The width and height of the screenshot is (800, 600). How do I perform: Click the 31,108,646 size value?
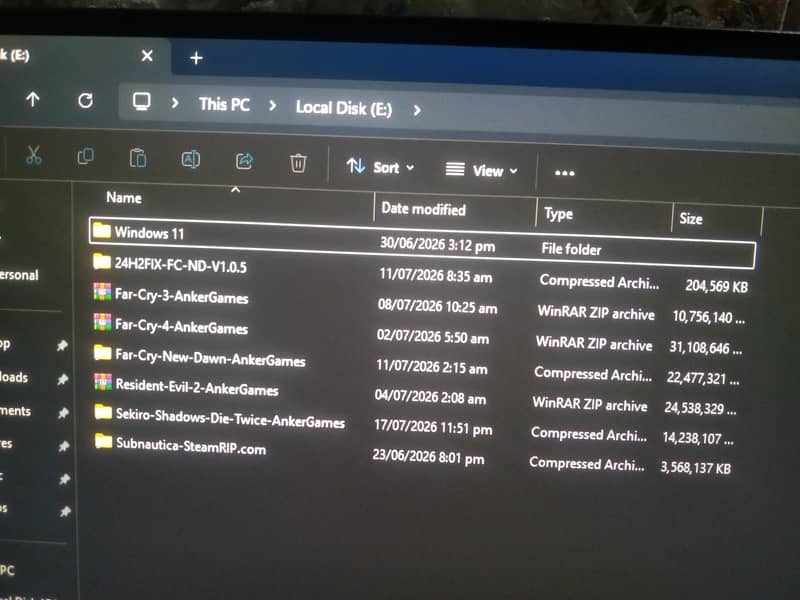click(705, 347)
